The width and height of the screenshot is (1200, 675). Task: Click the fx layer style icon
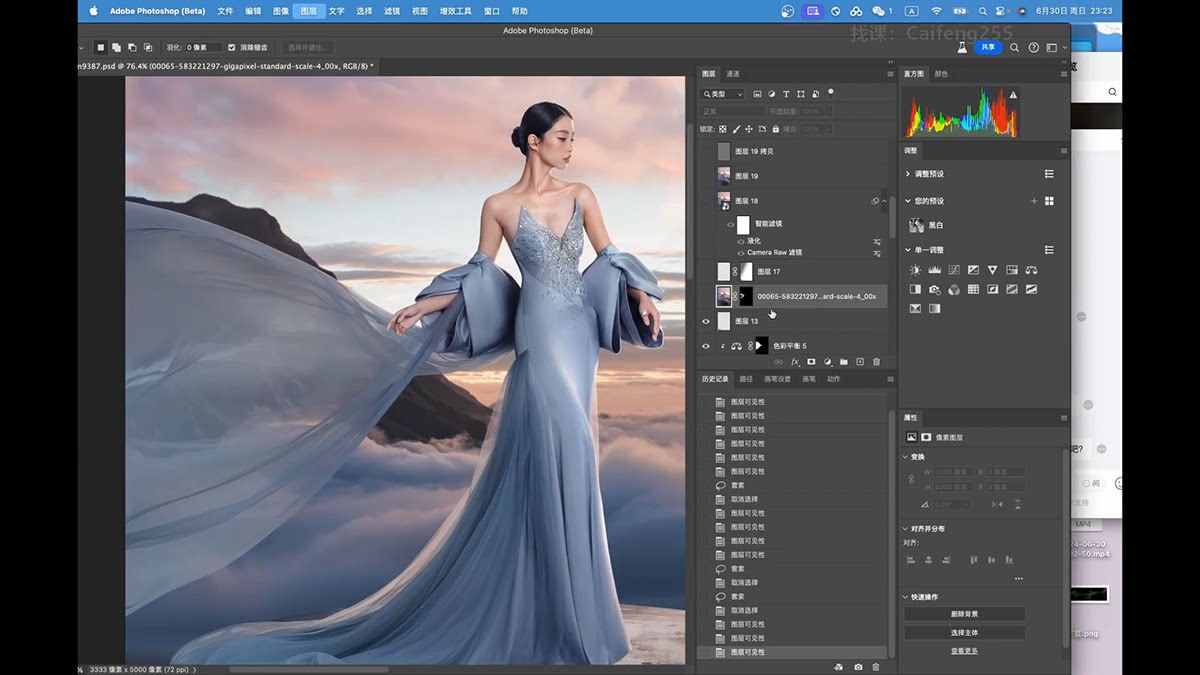click(795, 362)
